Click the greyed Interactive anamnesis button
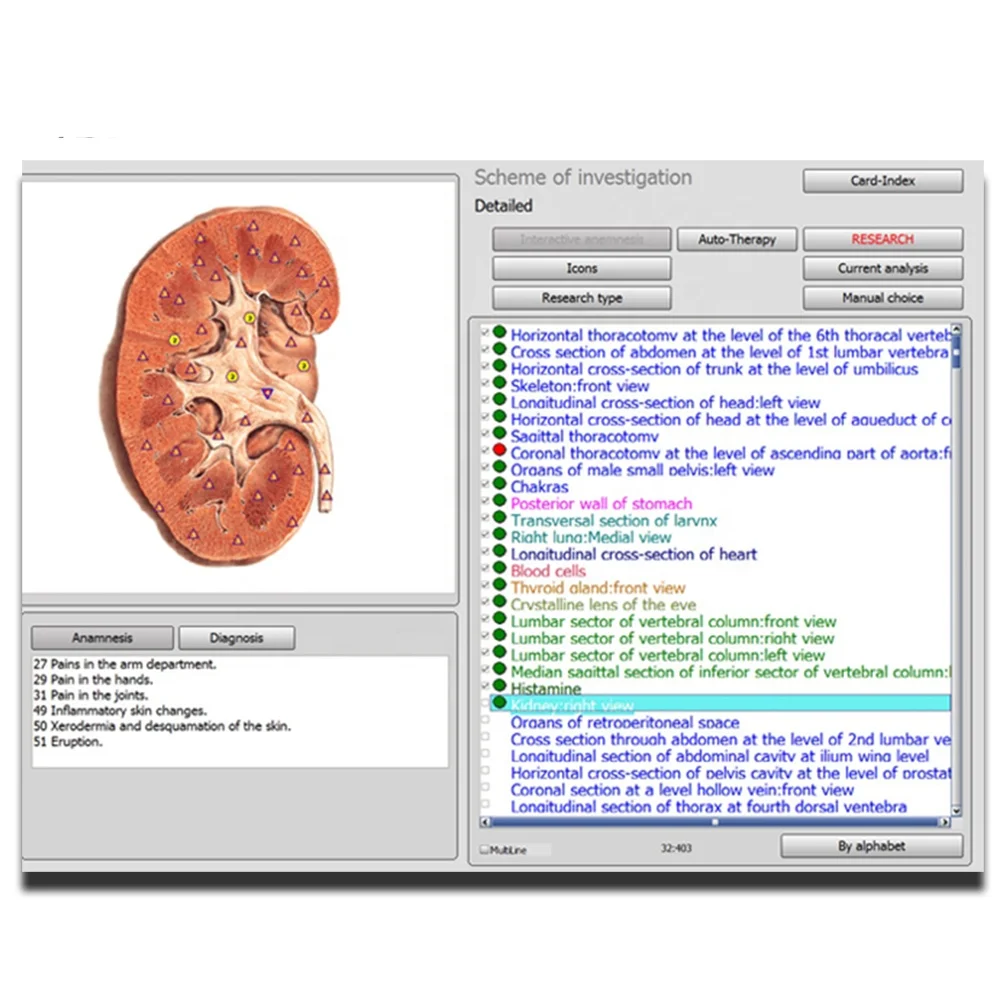 click(582, 240)
